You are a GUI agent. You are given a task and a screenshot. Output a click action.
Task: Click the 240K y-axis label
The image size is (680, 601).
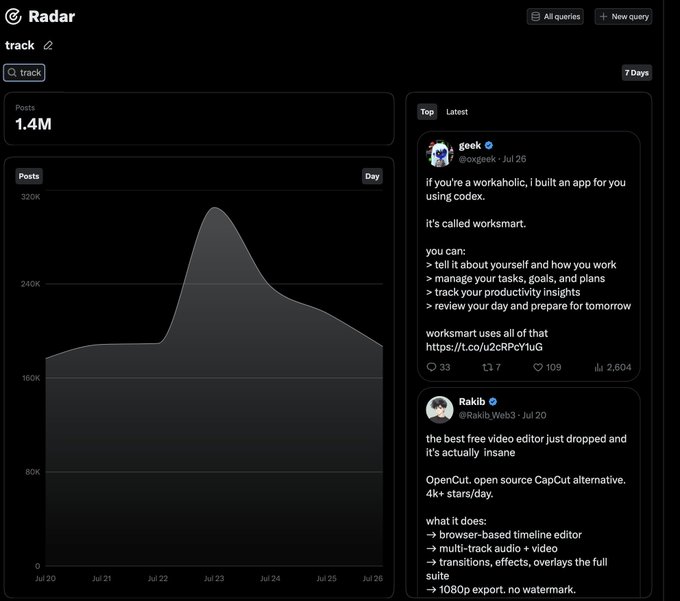tap(30, 284)
